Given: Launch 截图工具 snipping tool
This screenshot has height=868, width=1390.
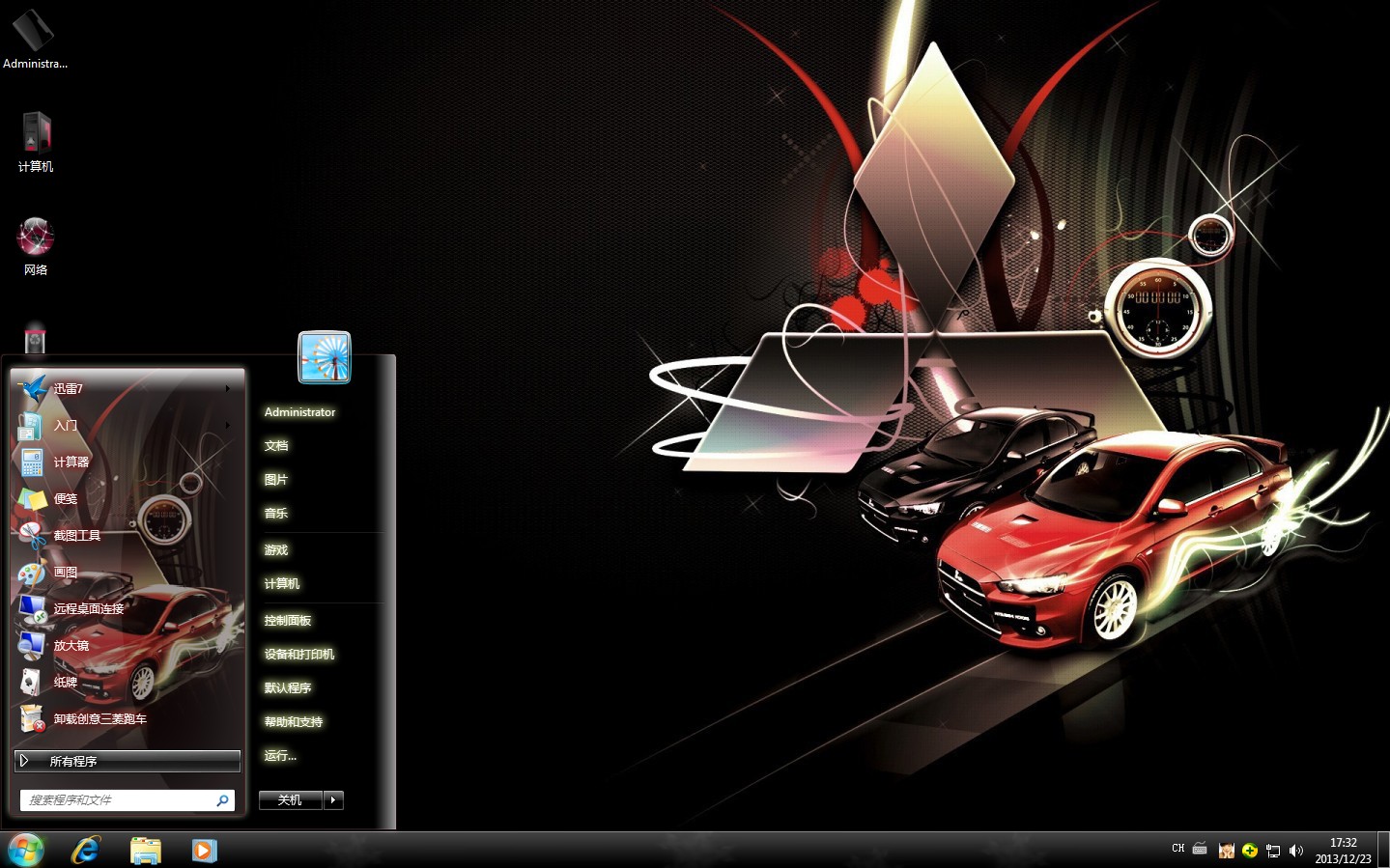Looking at the screenshot, I should click(x=126, y=535).
